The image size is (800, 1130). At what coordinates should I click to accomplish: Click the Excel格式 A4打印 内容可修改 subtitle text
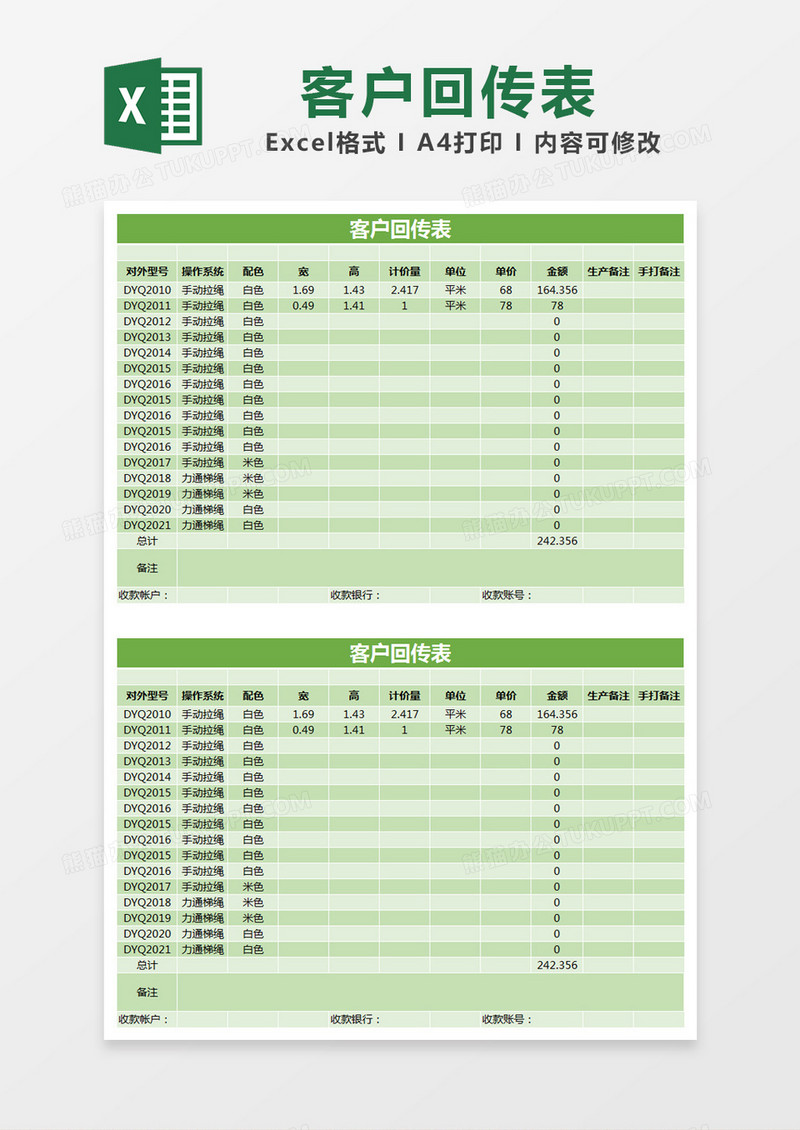[x=462, y=143]
